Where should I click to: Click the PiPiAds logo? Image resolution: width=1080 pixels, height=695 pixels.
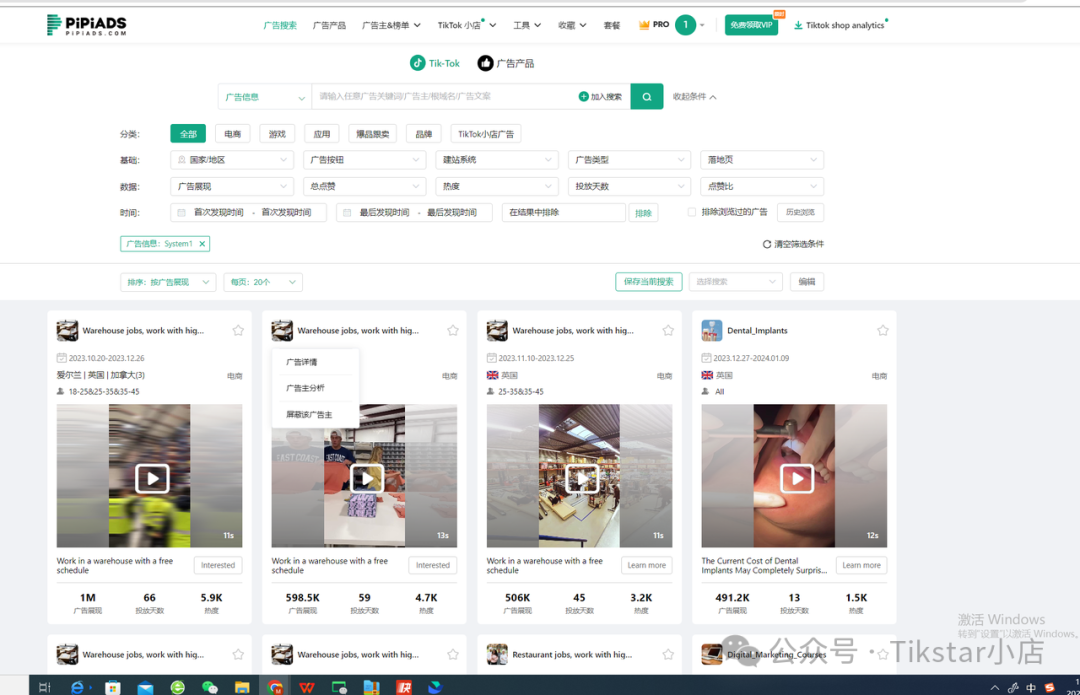[86, 23]
